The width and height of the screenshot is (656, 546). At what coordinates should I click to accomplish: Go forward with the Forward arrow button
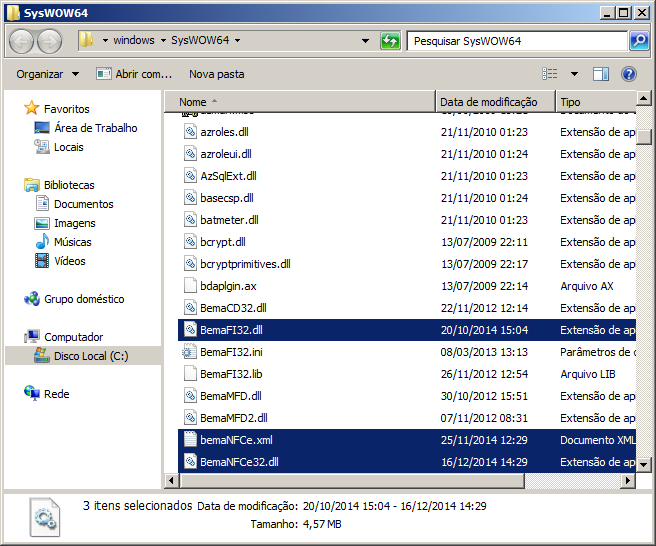click(50, 41)
